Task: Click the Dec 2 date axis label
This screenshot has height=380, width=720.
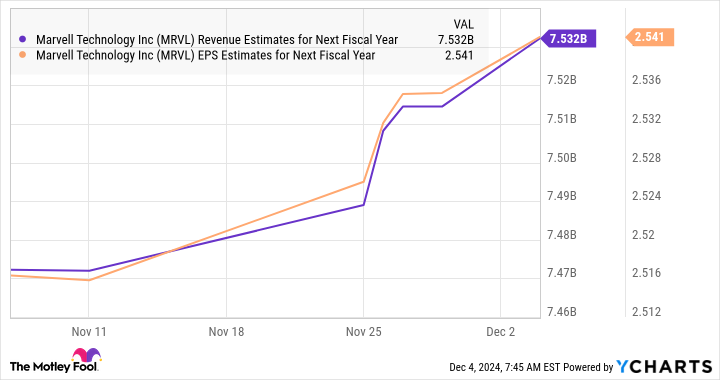Action: (x=501, y=331)
